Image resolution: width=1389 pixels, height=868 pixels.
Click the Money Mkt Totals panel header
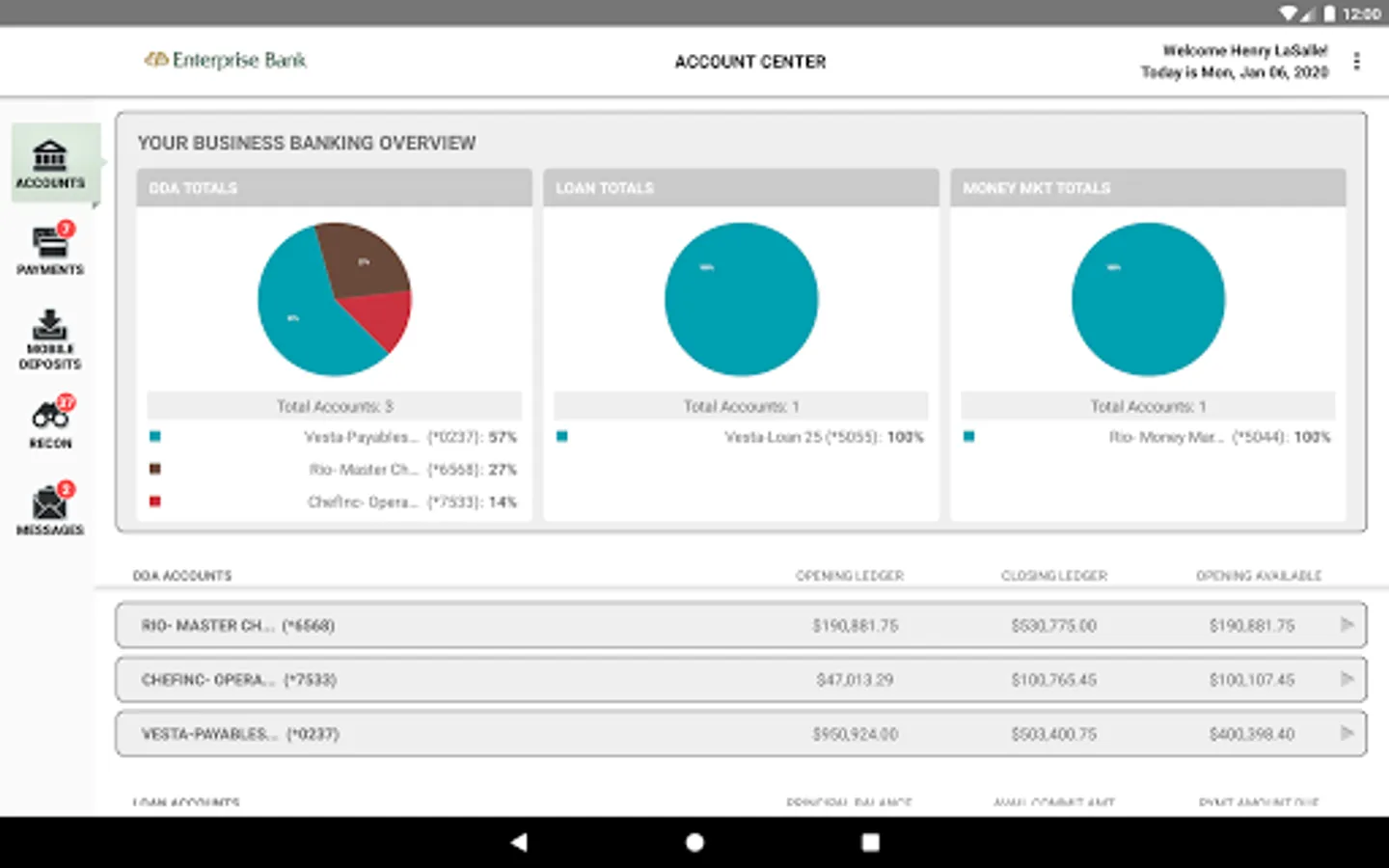point(1148,188)
